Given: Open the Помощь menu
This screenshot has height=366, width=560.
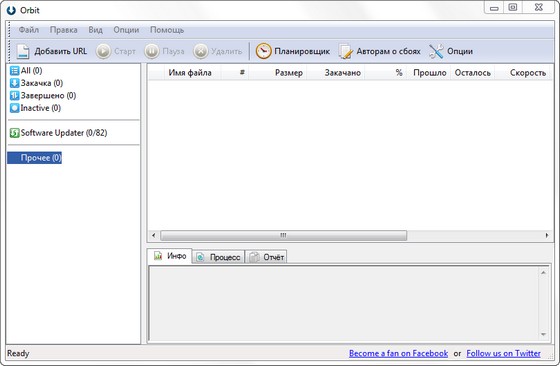Looking at the screenshot, I should [x=167, y=30].
